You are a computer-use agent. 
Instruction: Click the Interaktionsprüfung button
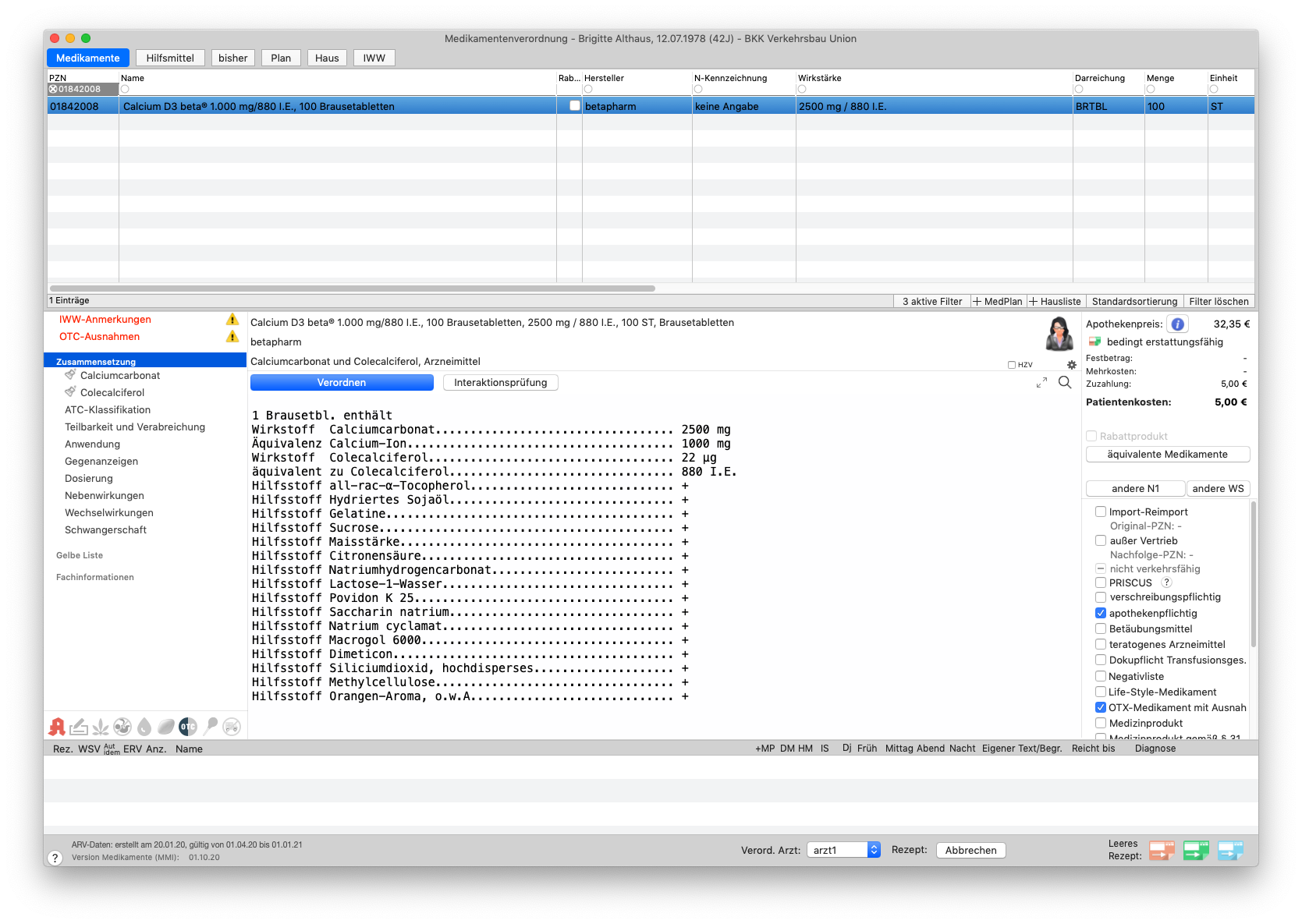[x=501, y=382]
